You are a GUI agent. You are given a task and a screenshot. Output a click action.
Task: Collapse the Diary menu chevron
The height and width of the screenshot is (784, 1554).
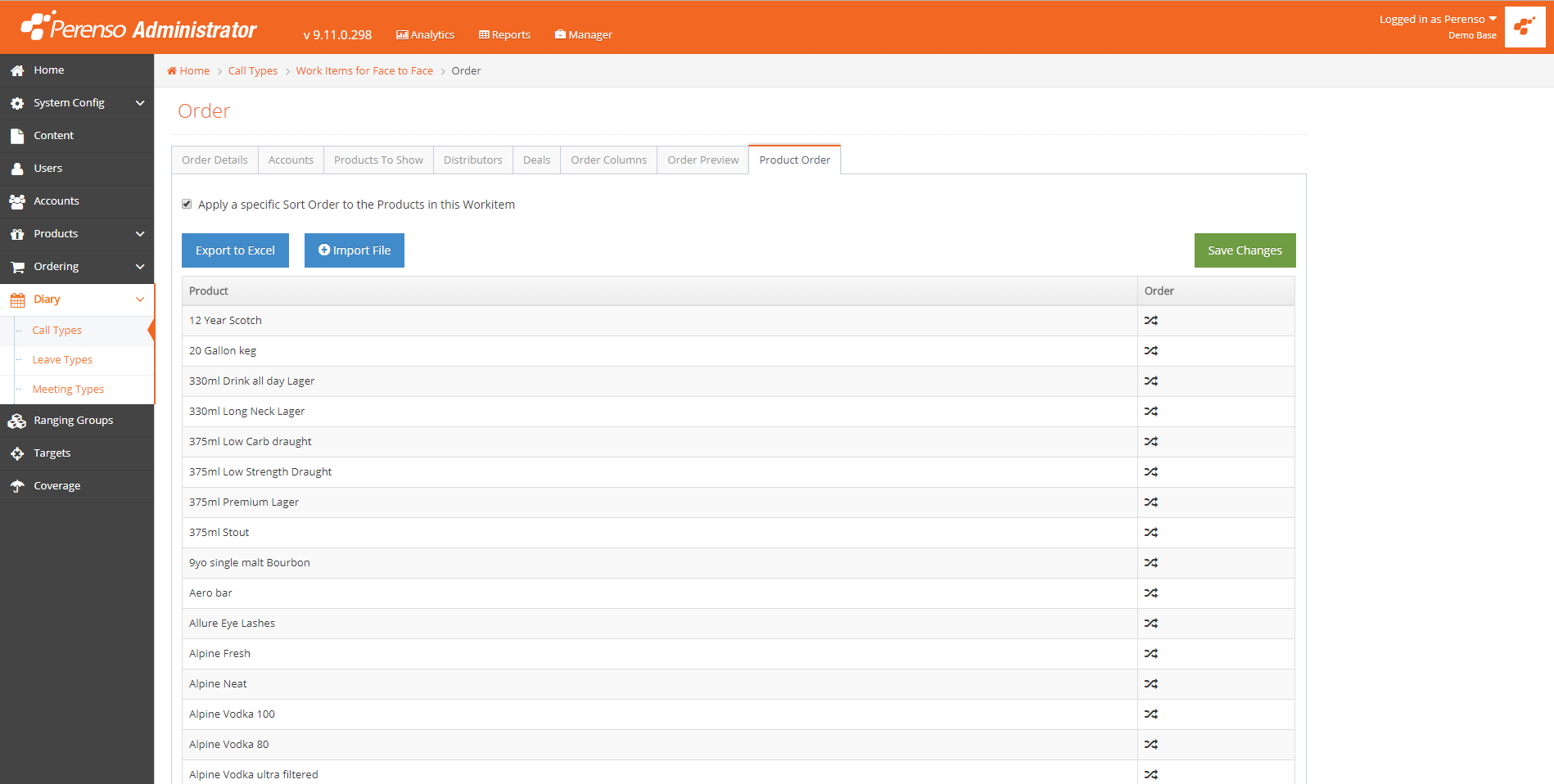coord(140,300)
